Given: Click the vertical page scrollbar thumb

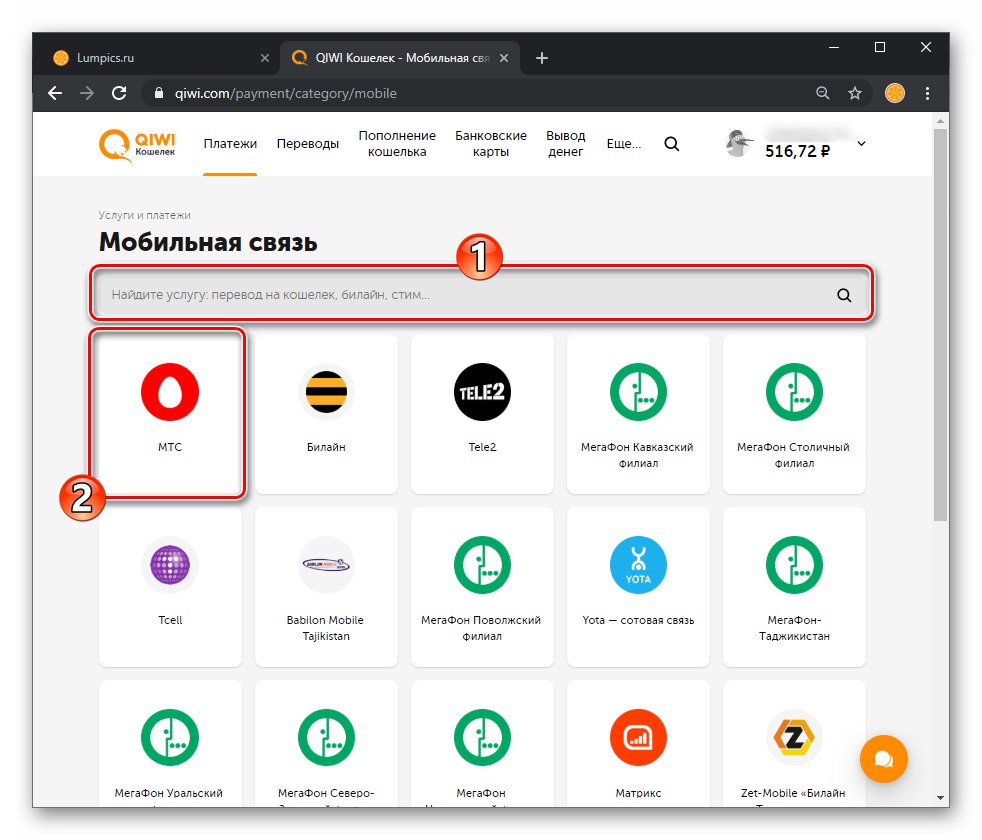Looking at the screenshot, I should 940,324.
